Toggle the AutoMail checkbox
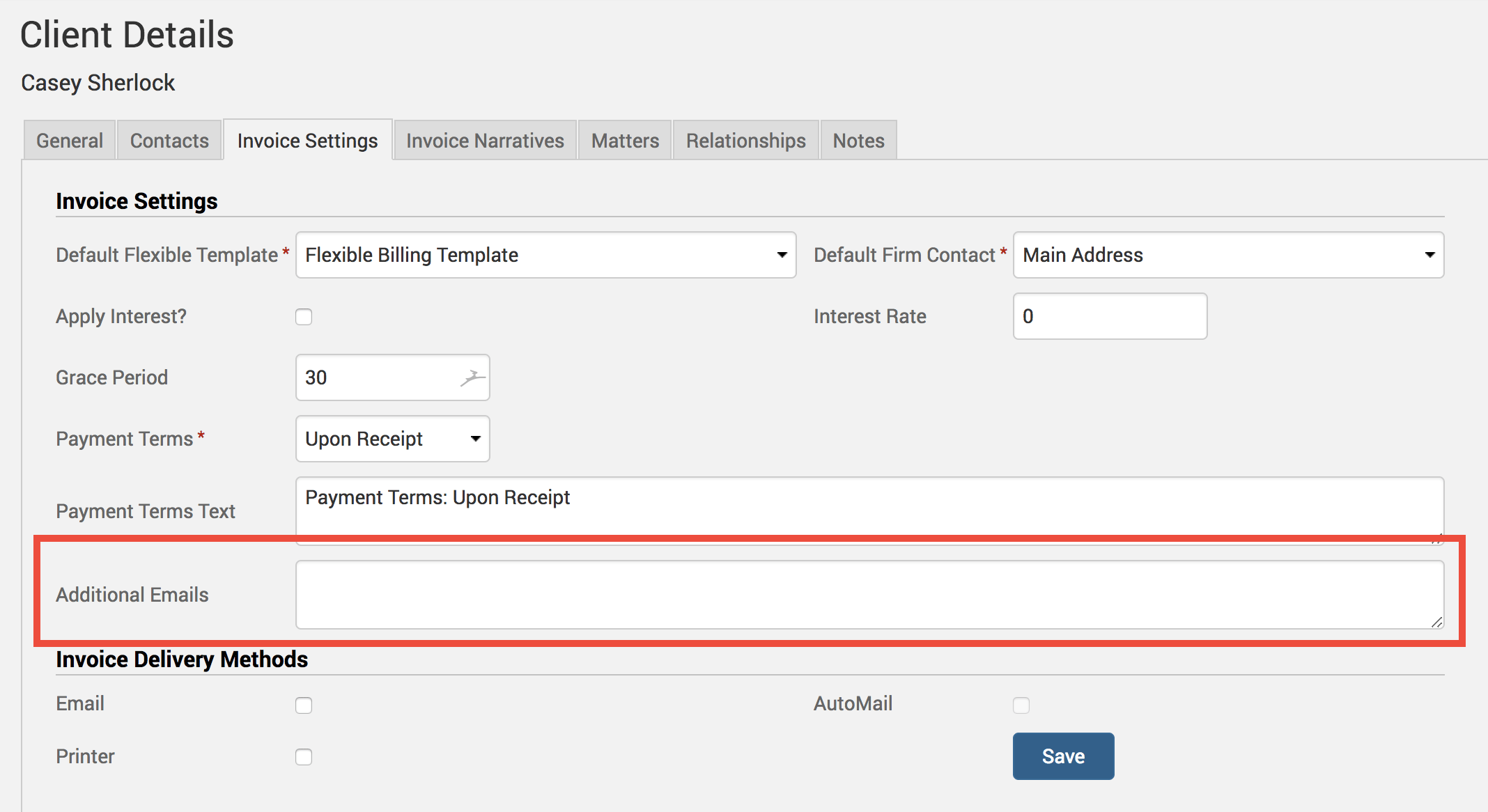Image resolution: width=1488 pixels, height=812 pixels. (1021, 705)
